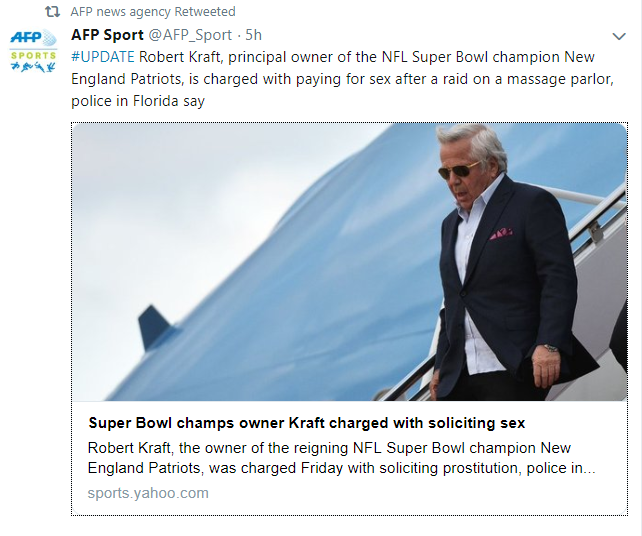642x536 pixels.
Task: Click the blue AFP letters in logo
Action: coord(25,39)
